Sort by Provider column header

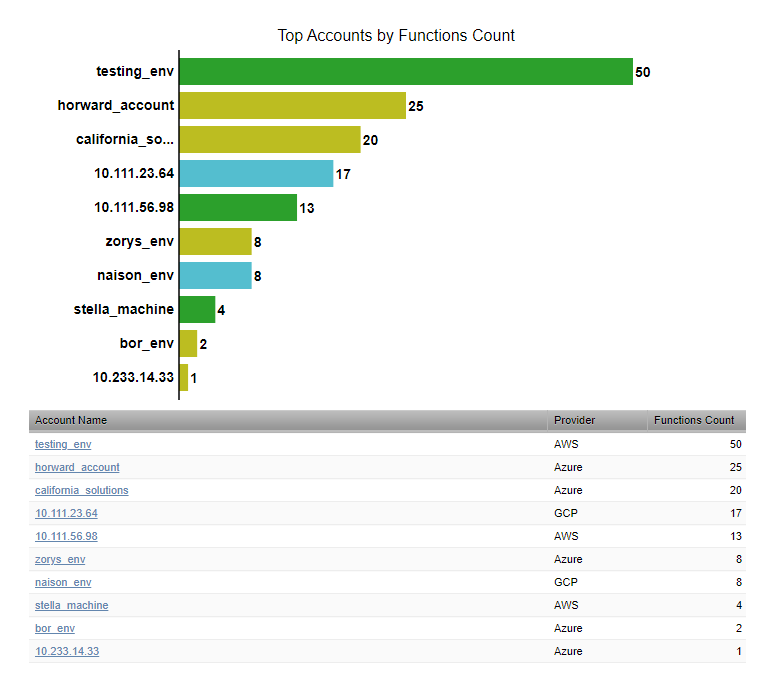[x=597, y=420]
